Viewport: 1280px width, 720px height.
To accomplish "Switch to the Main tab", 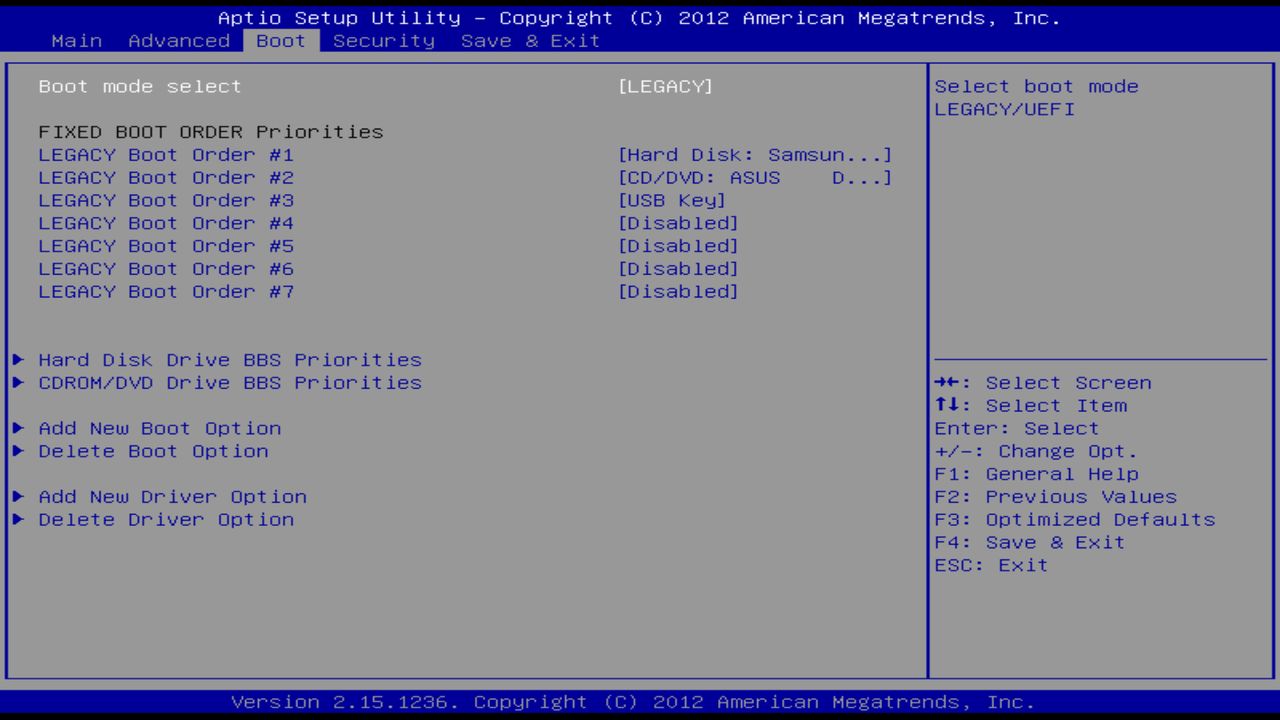I will coord(77,40).
